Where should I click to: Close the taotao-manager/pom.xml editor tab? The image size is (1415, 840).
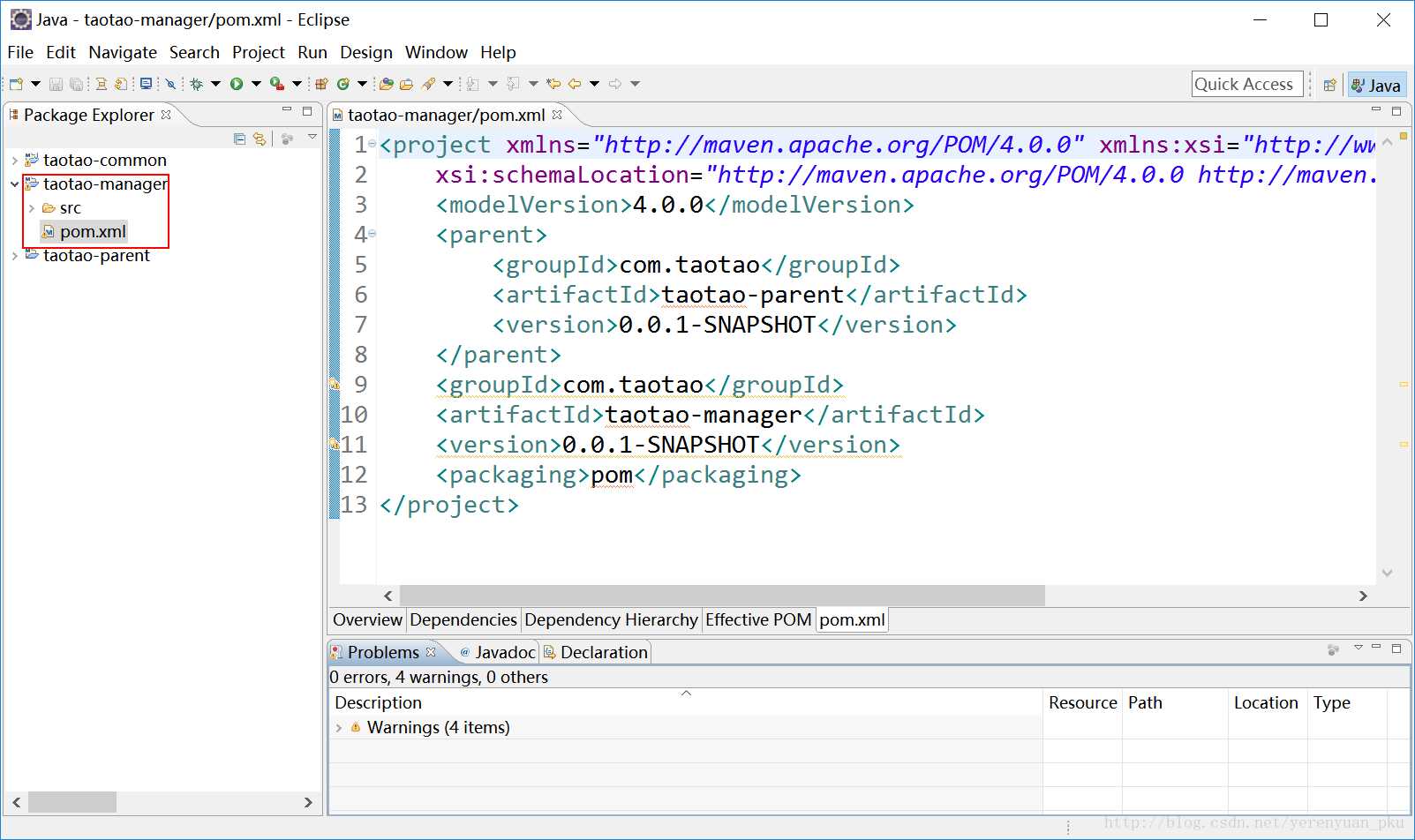[557, 115]
